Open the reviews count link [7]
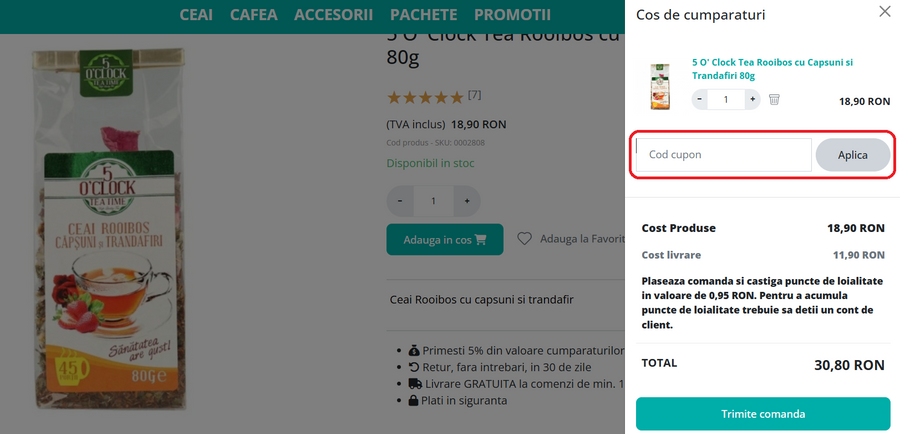This screenshot has width=900, height=434. pos(474,96)
